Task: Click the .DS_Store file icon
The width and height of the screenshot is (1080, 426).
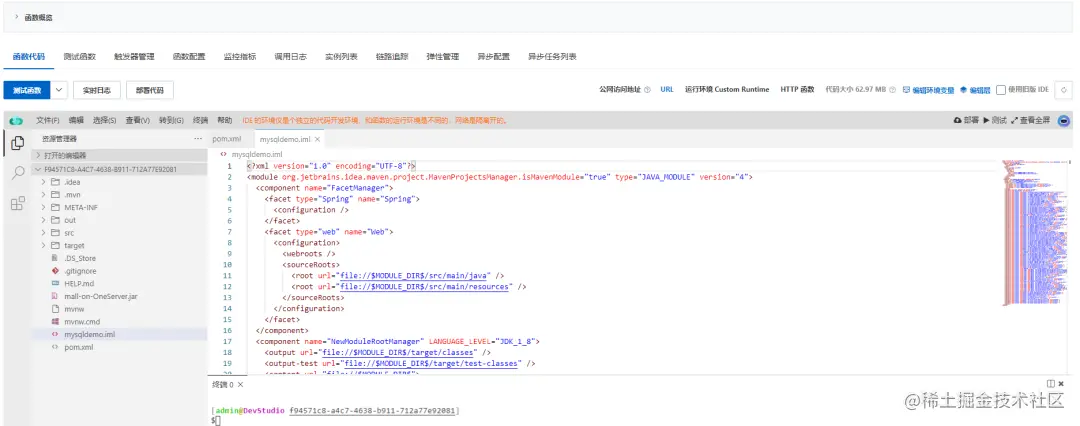Action: [56, 258]
